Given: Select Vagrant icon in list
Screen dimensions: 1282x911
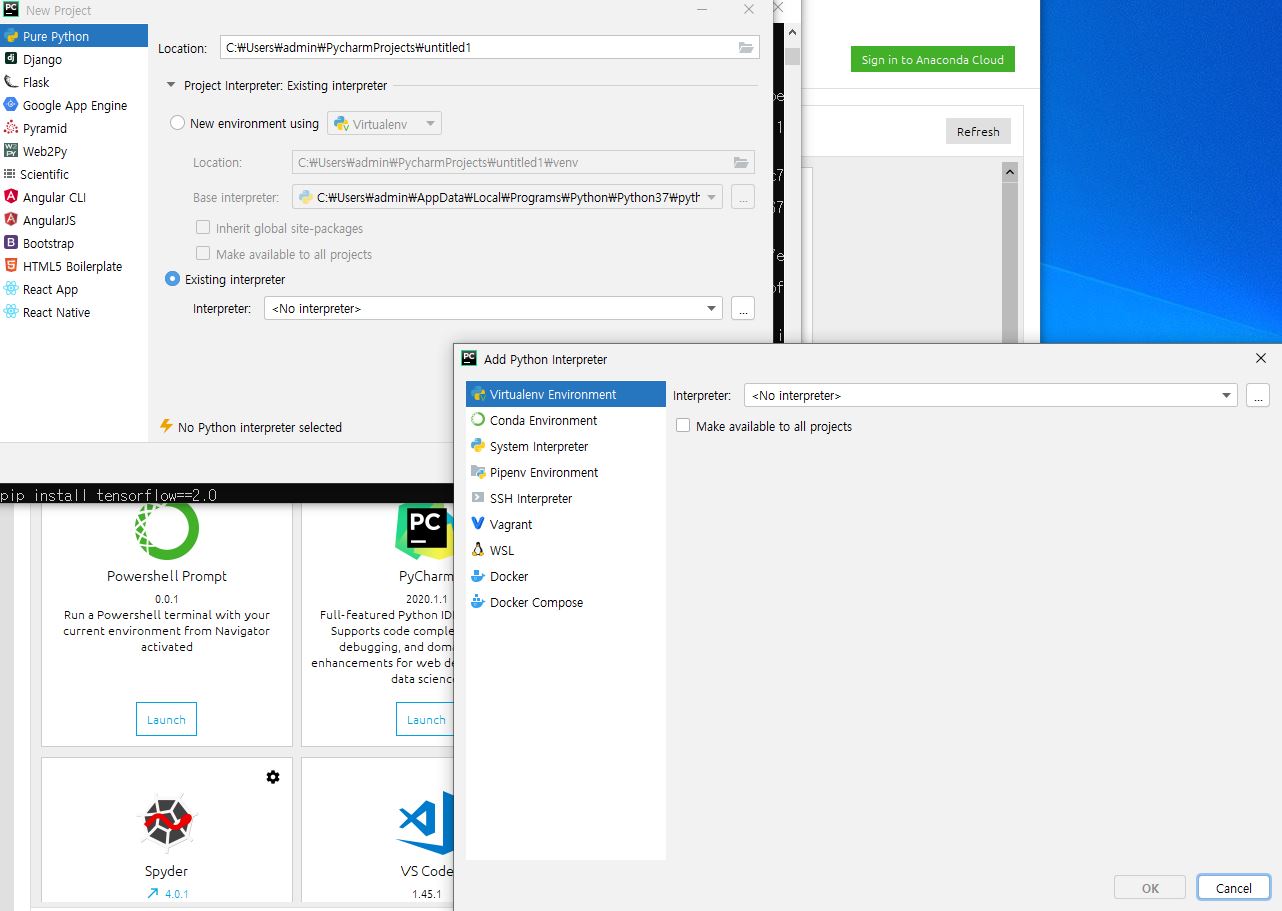Looking at the screenshot, I should point(479,524).
